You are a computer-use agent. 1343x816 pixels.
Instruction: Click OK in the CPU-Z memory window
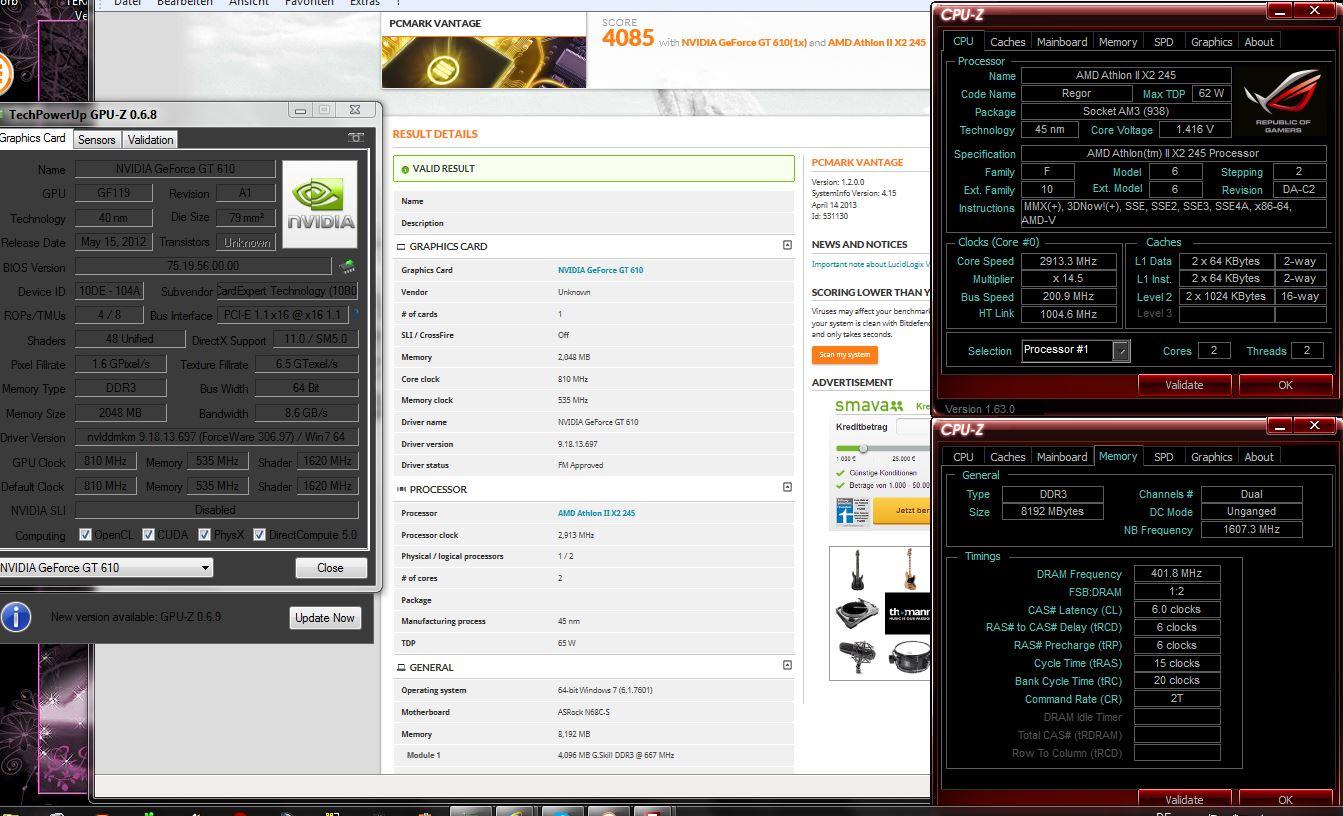pos(1285,799)
